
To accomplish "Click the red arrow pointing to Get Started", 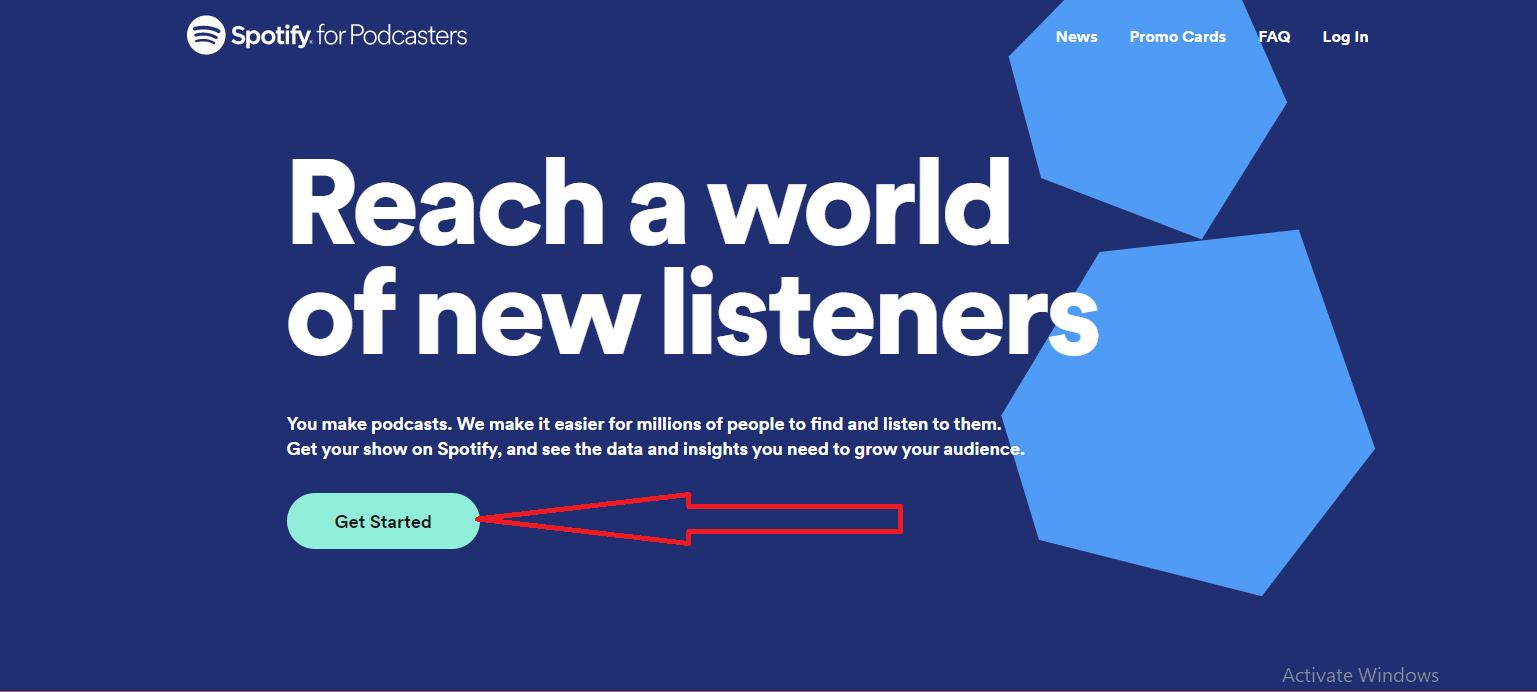I will [x=689, y=519].
